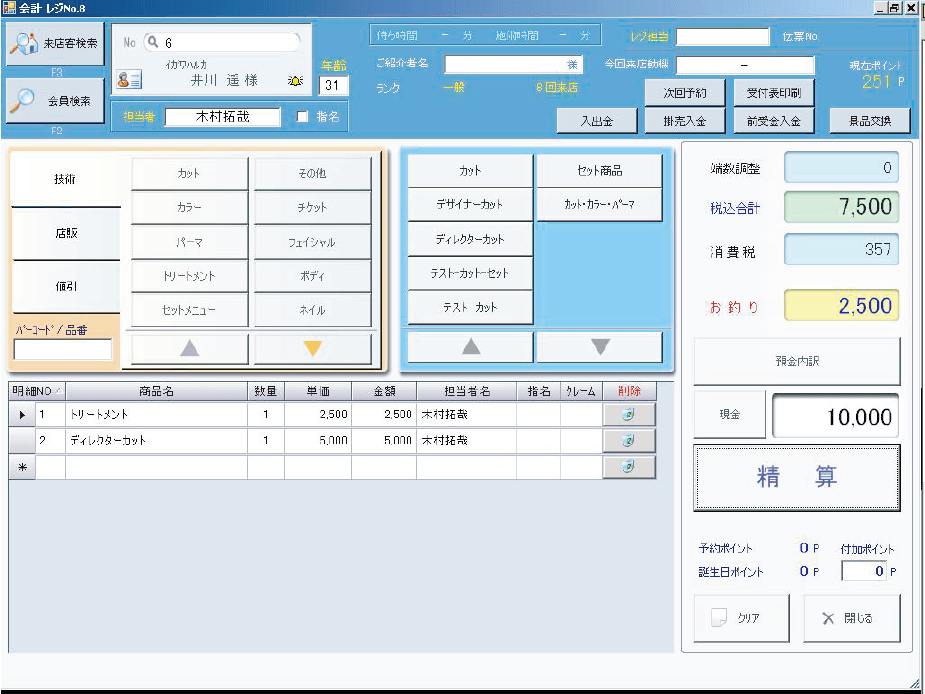Click the delete icon on the empty new row
Screen dimensions: 925x694
pos(629,467)
